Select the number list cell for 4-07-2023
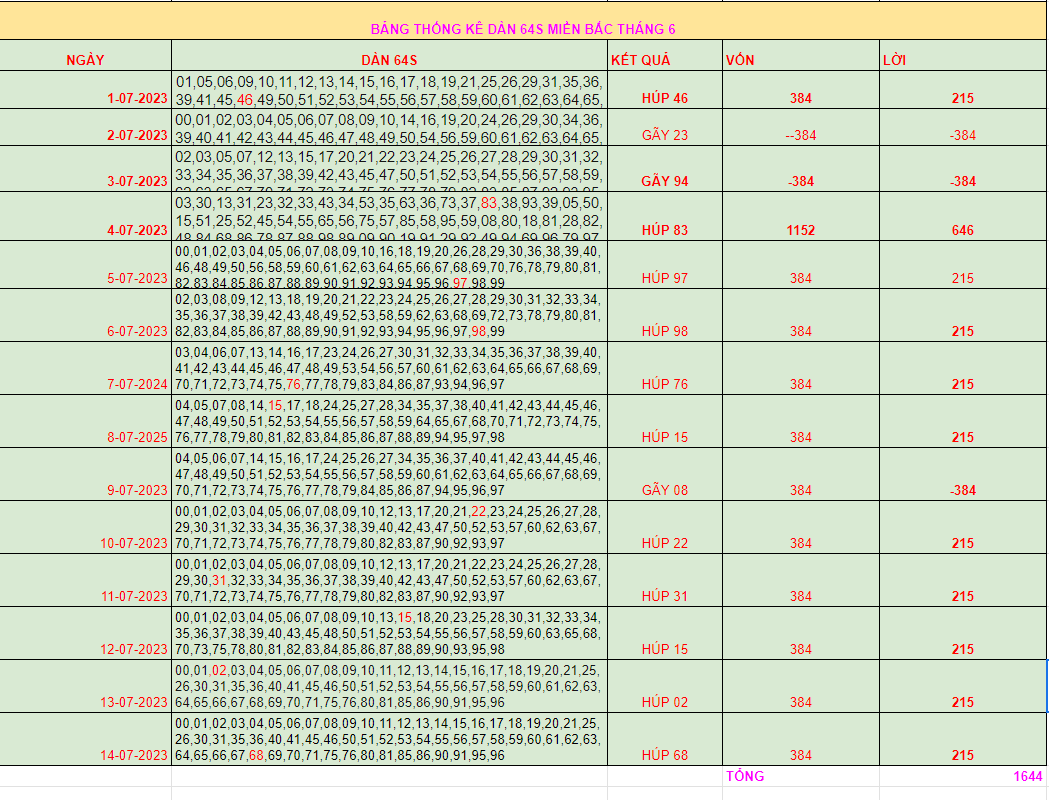 (389, 217)
